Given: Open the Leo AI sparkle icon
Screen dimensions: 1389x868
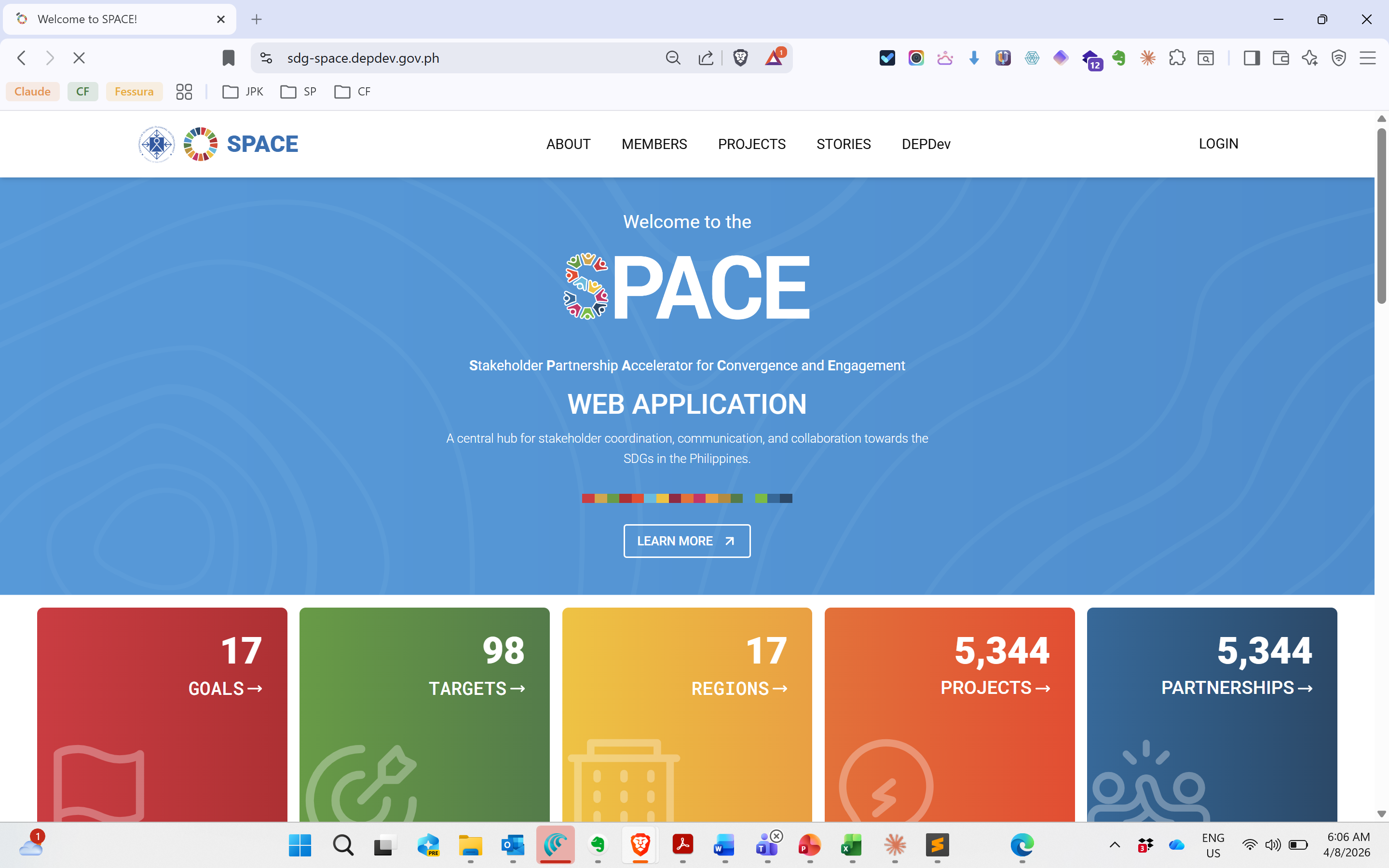Looking at the screenshot, I should click(1310, 58).
